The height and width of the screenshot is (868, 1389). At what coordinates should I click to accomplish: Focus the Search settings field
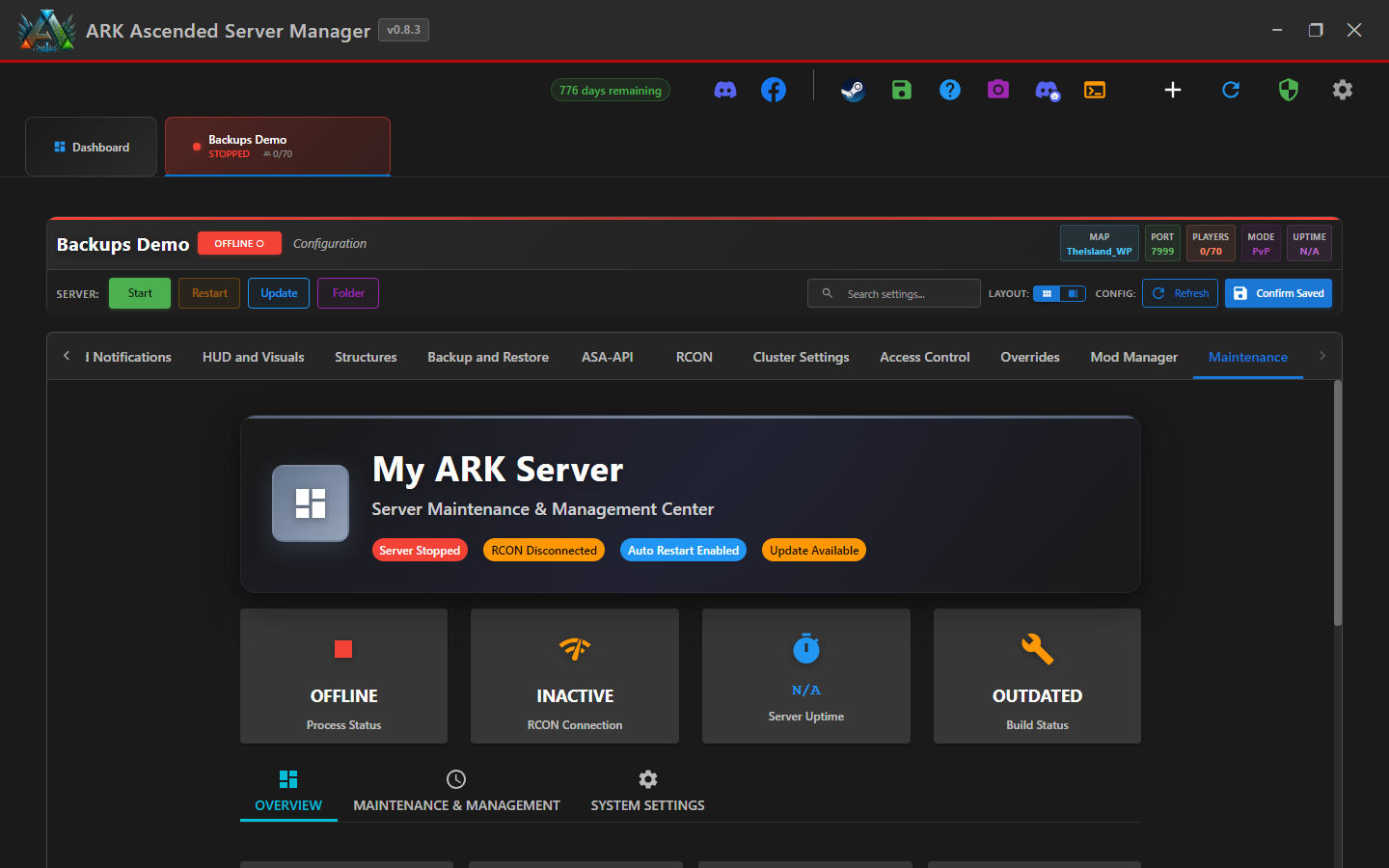point(894,293)
